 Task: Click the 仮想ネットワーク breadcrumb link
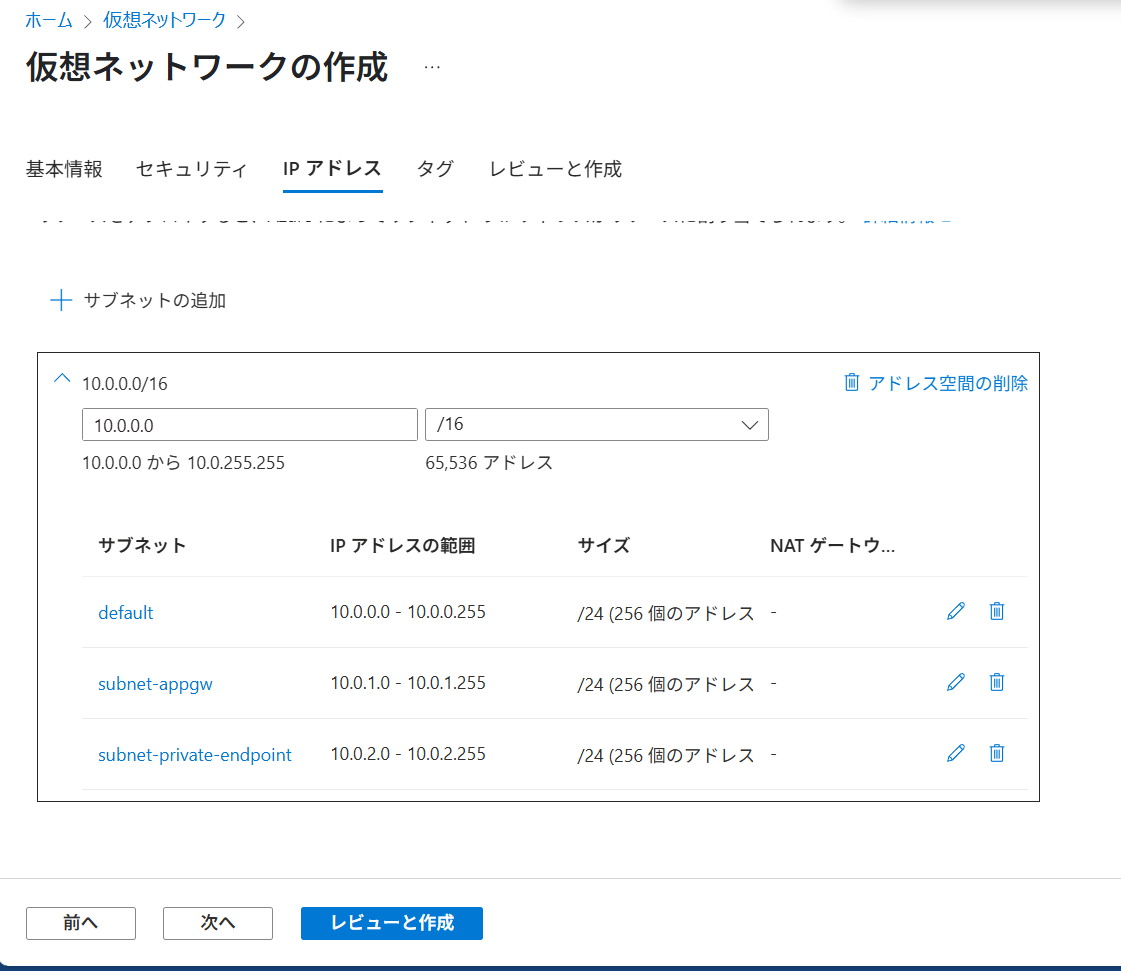click(x=164, y=20)
